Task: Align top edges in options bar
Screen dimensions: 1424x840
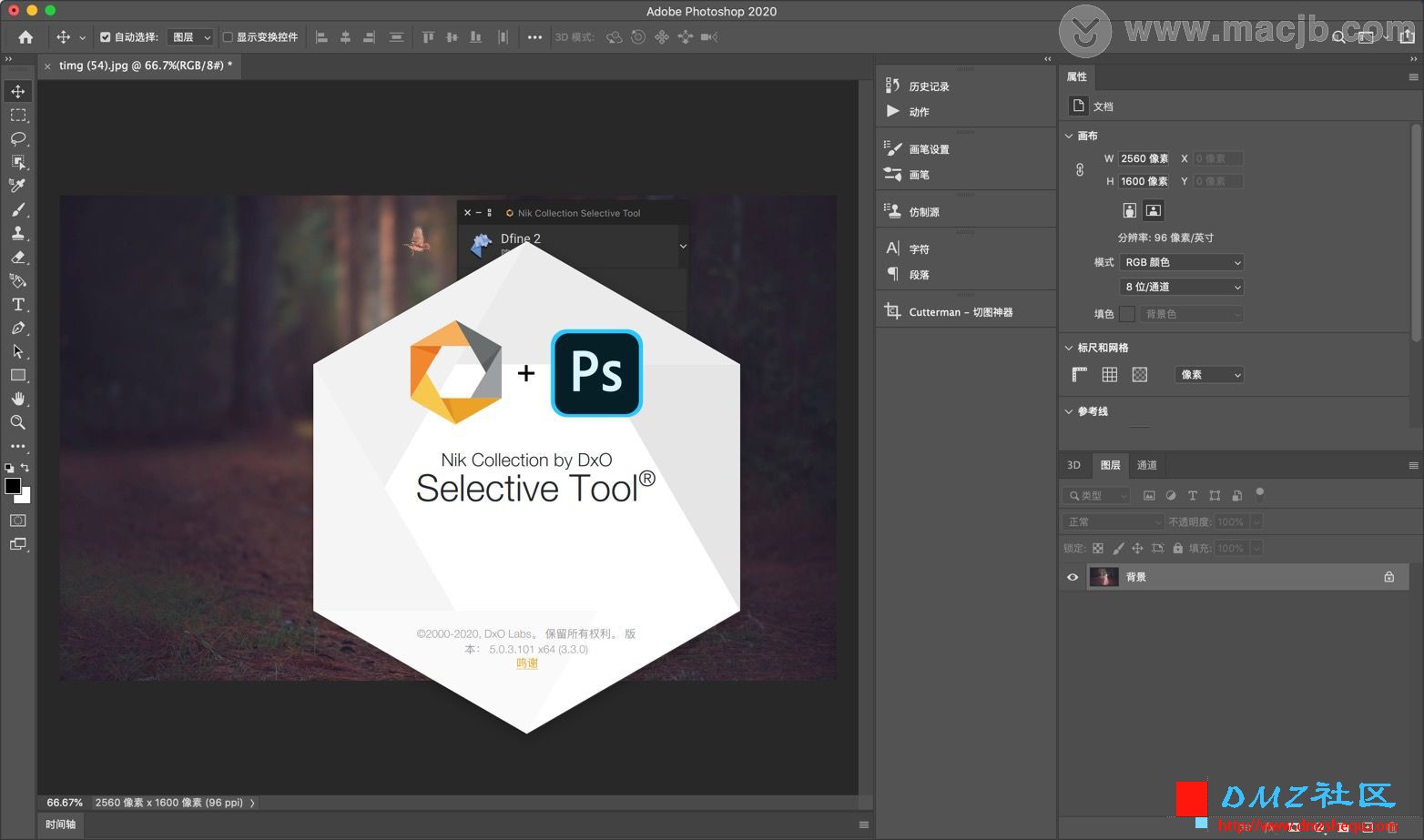Action: (428, 37)
